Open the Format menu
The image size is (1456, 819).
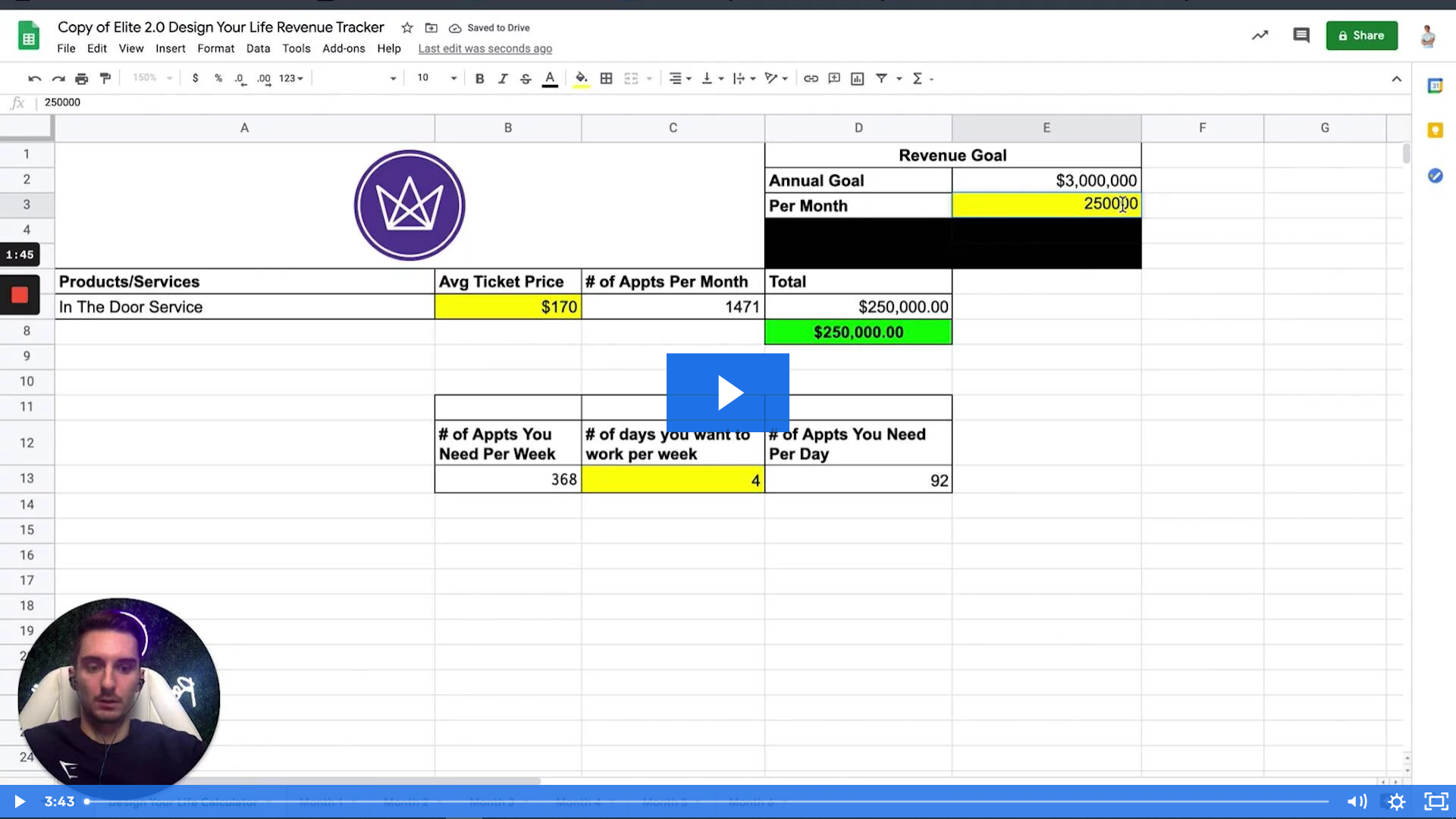point(215,49)
